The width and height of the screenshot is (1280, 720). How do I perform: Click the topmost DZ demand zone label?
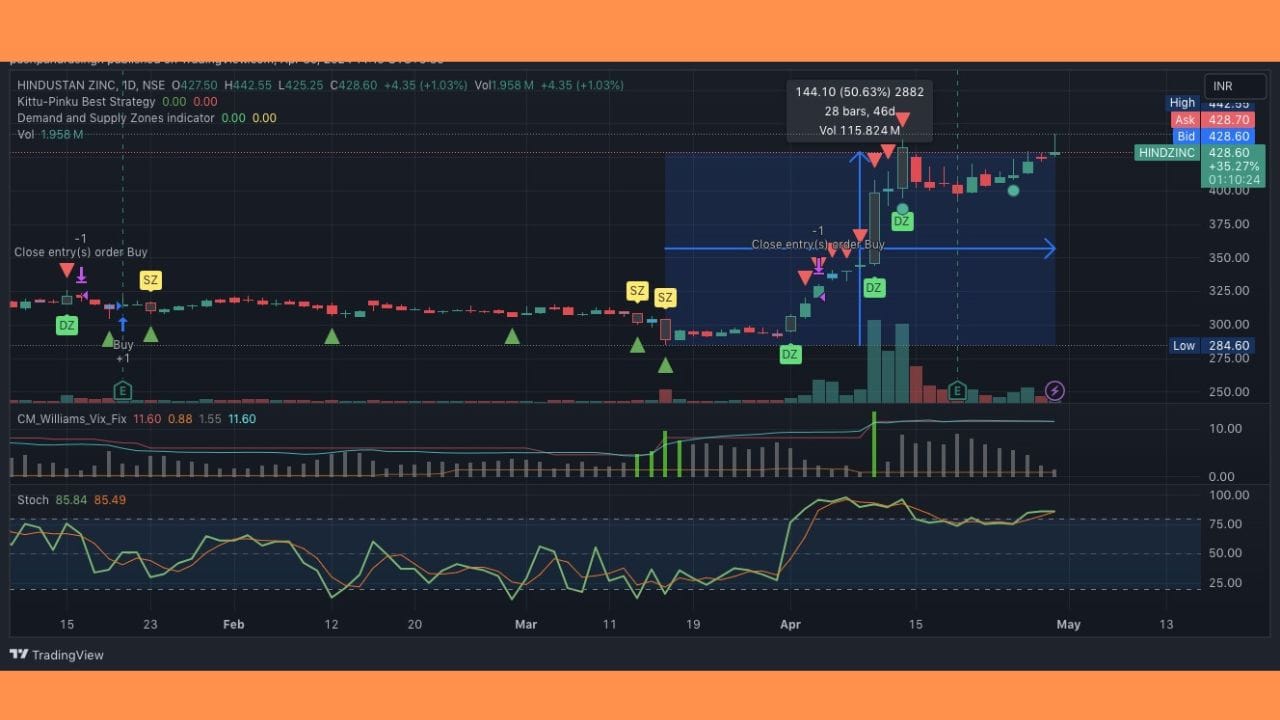coord(902,221)
